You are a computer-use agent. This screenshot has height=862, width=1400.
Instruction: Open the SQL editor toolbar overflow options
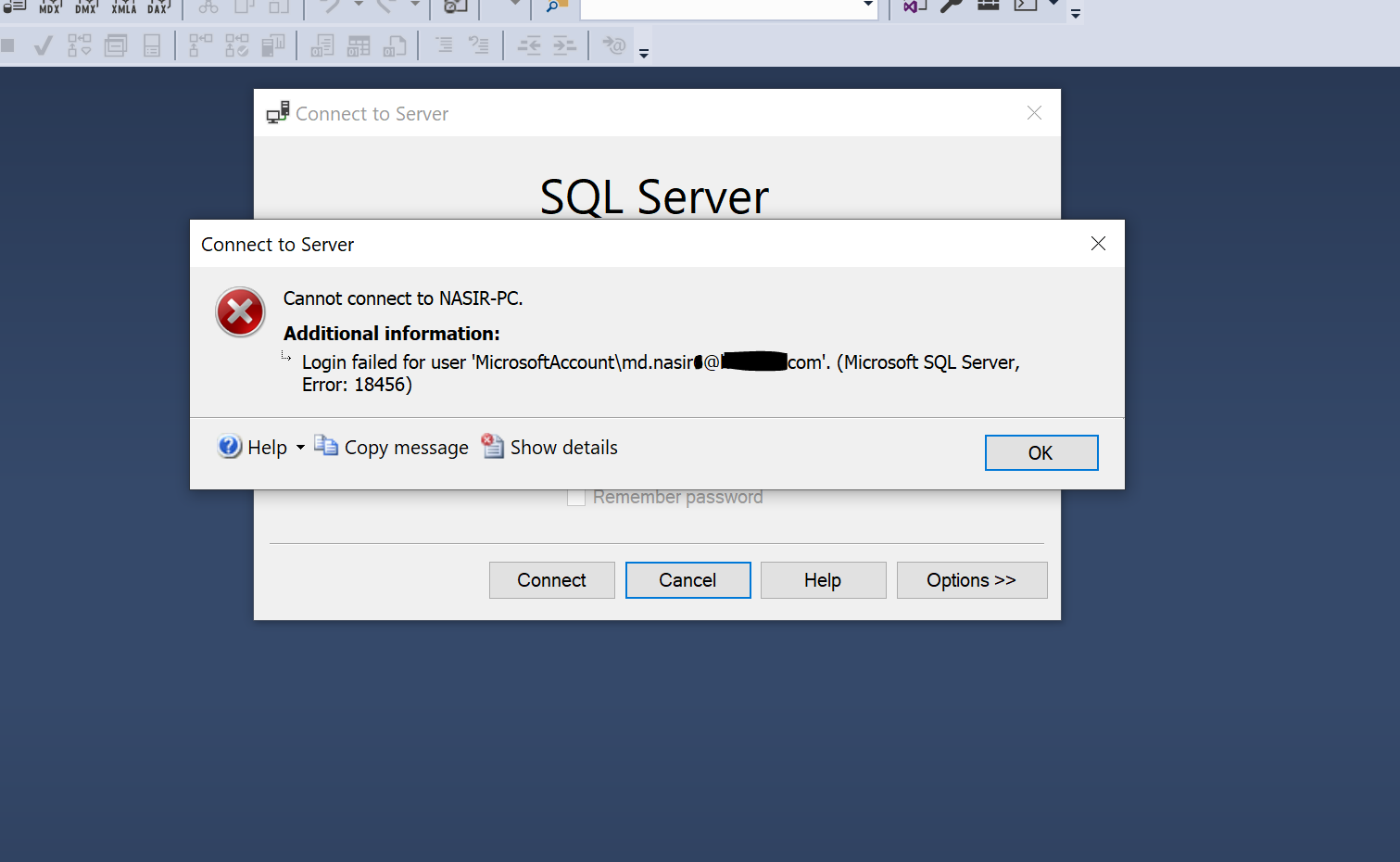click(x=644, y=54)
